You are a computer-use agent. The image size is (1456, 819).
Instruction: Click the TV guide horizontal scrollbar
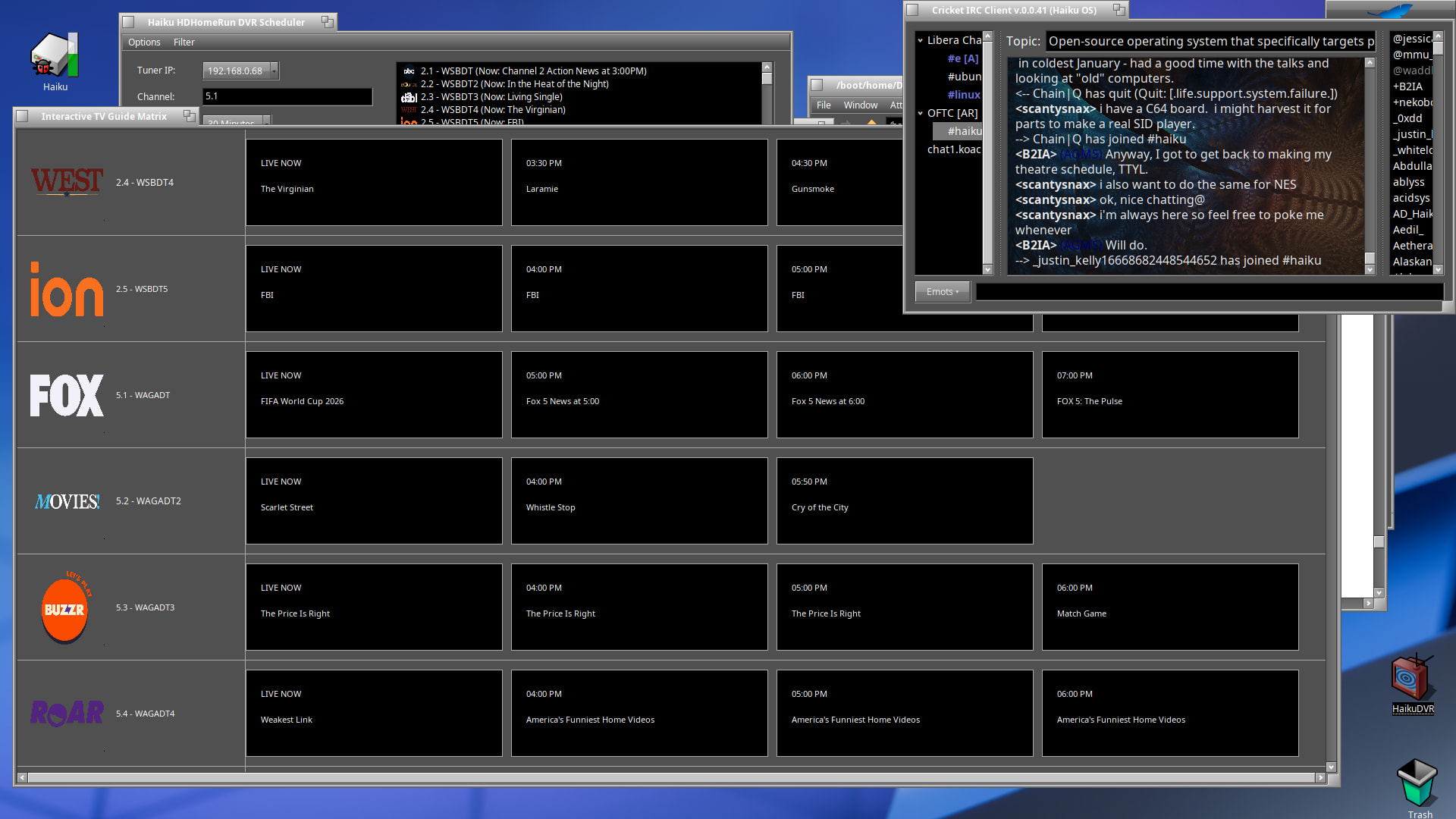tap(671, 778)
